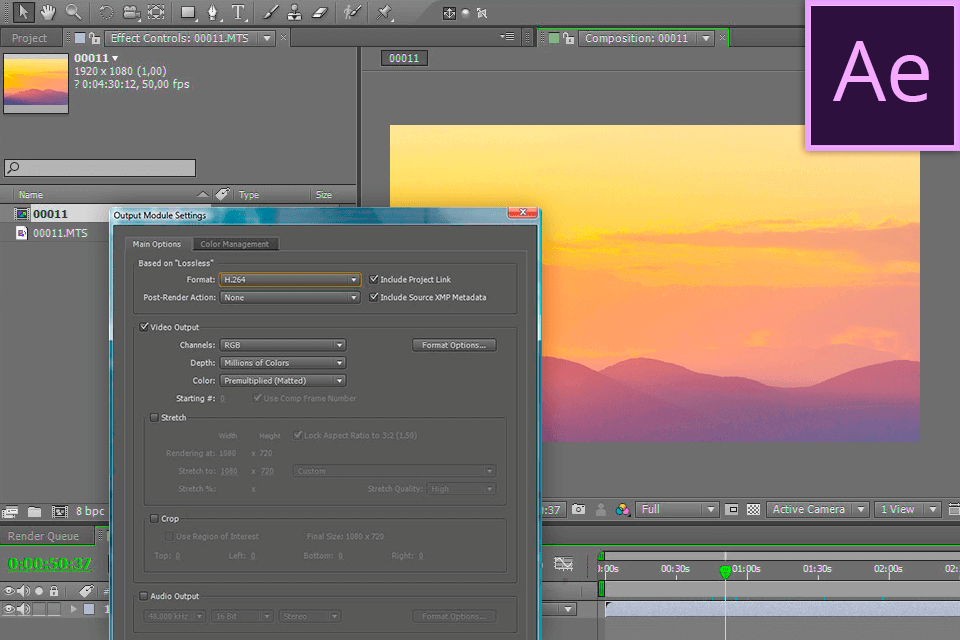Image resolution: width=960 pixels, height=640 pixels.
Task: Switch to the Main Options tab
Action: pos(157,244)
